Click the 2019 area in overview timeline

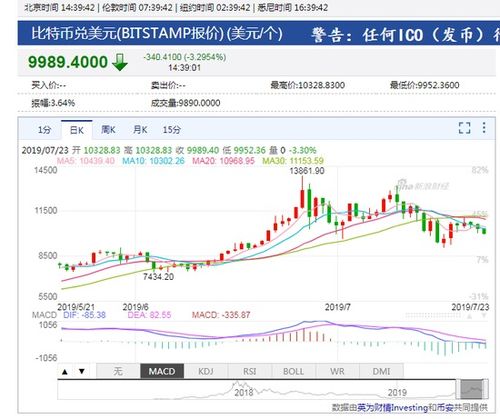(x=397, y=392)
